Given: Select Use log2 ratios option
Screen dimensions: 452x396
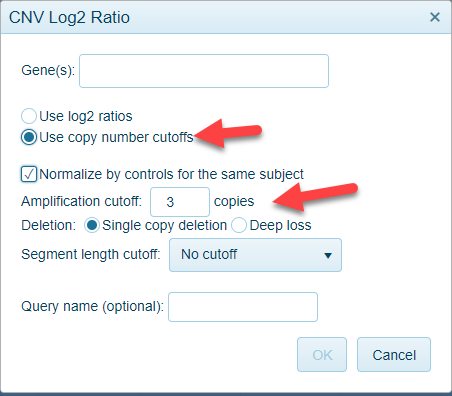Looking at the screenshot, I should (29, 116).
